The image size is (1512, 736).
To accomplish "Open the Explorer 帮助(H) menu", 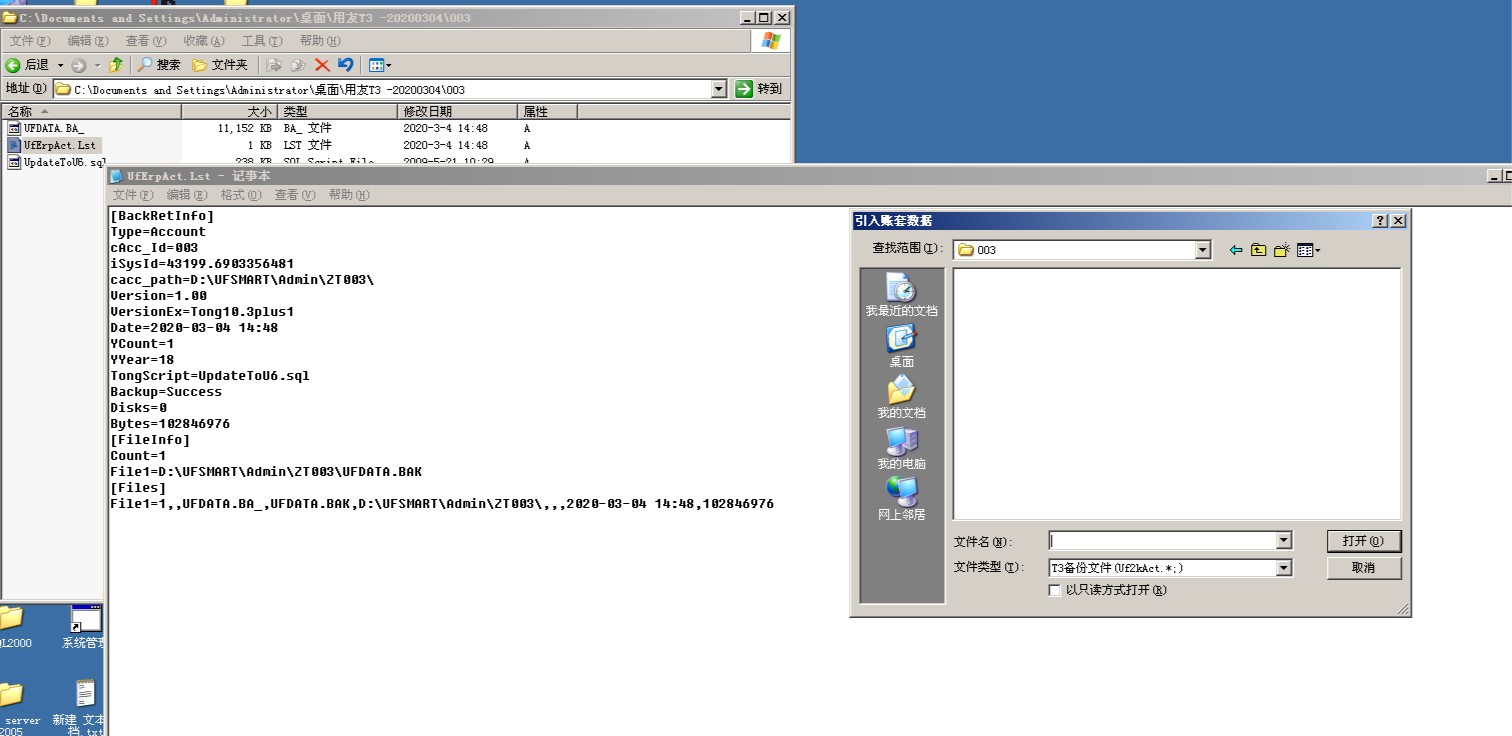I will 320,41.
